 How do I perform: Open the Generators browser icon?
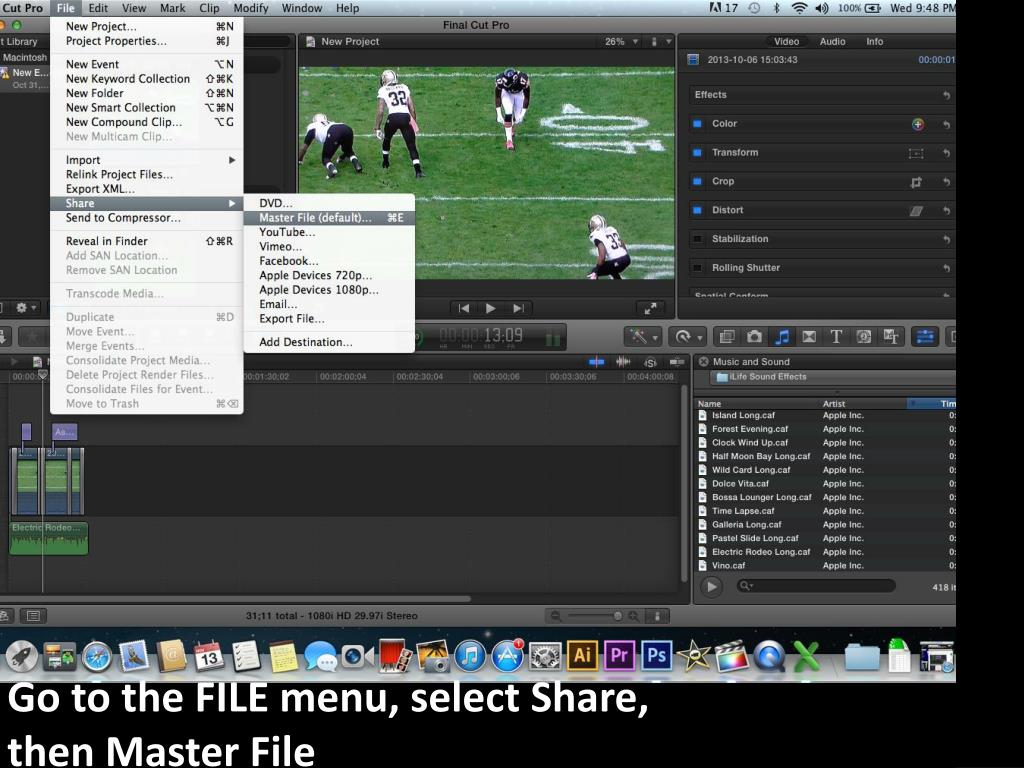pos(863,336)
